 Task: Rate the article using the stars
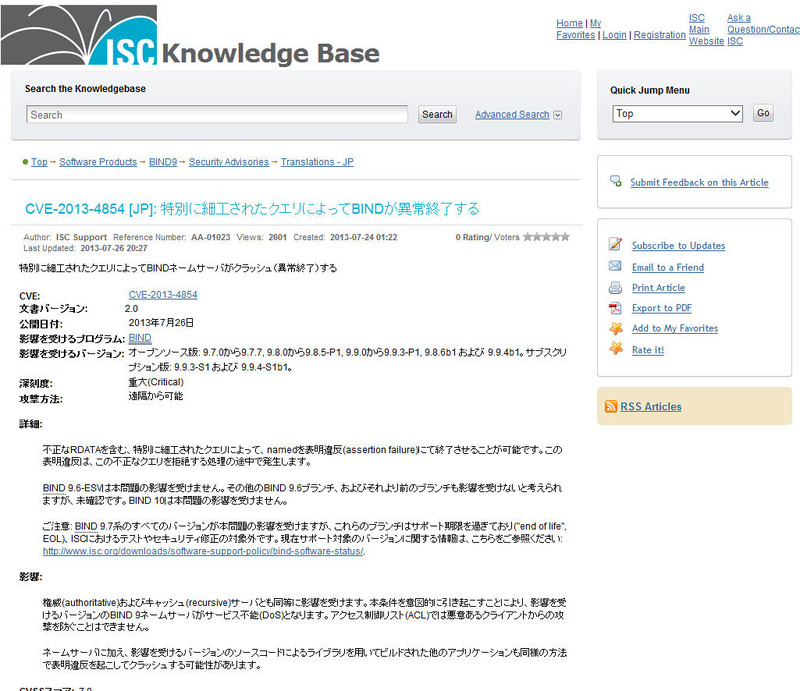(x=546, y=237)
